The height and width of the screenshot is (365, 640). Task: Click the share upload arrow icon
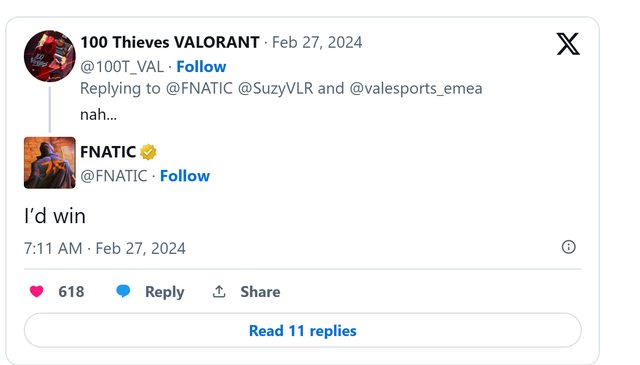tap(219, 292)
